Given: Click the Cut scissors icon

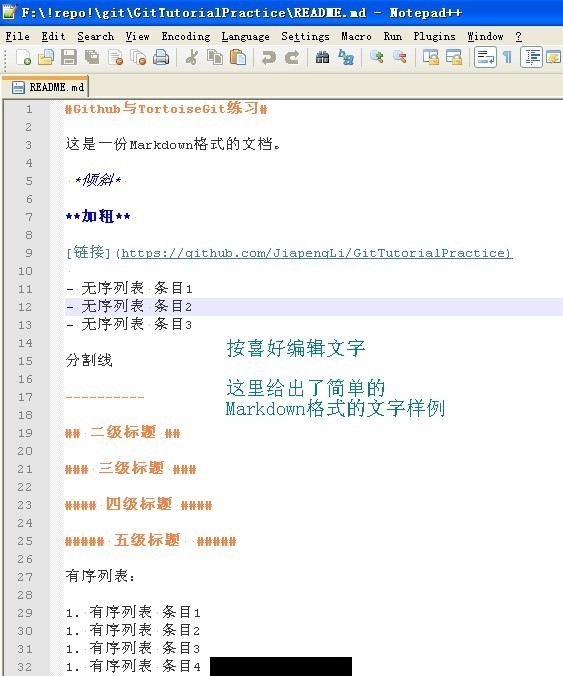Looking at the screenshot, I should click(192, 57).
